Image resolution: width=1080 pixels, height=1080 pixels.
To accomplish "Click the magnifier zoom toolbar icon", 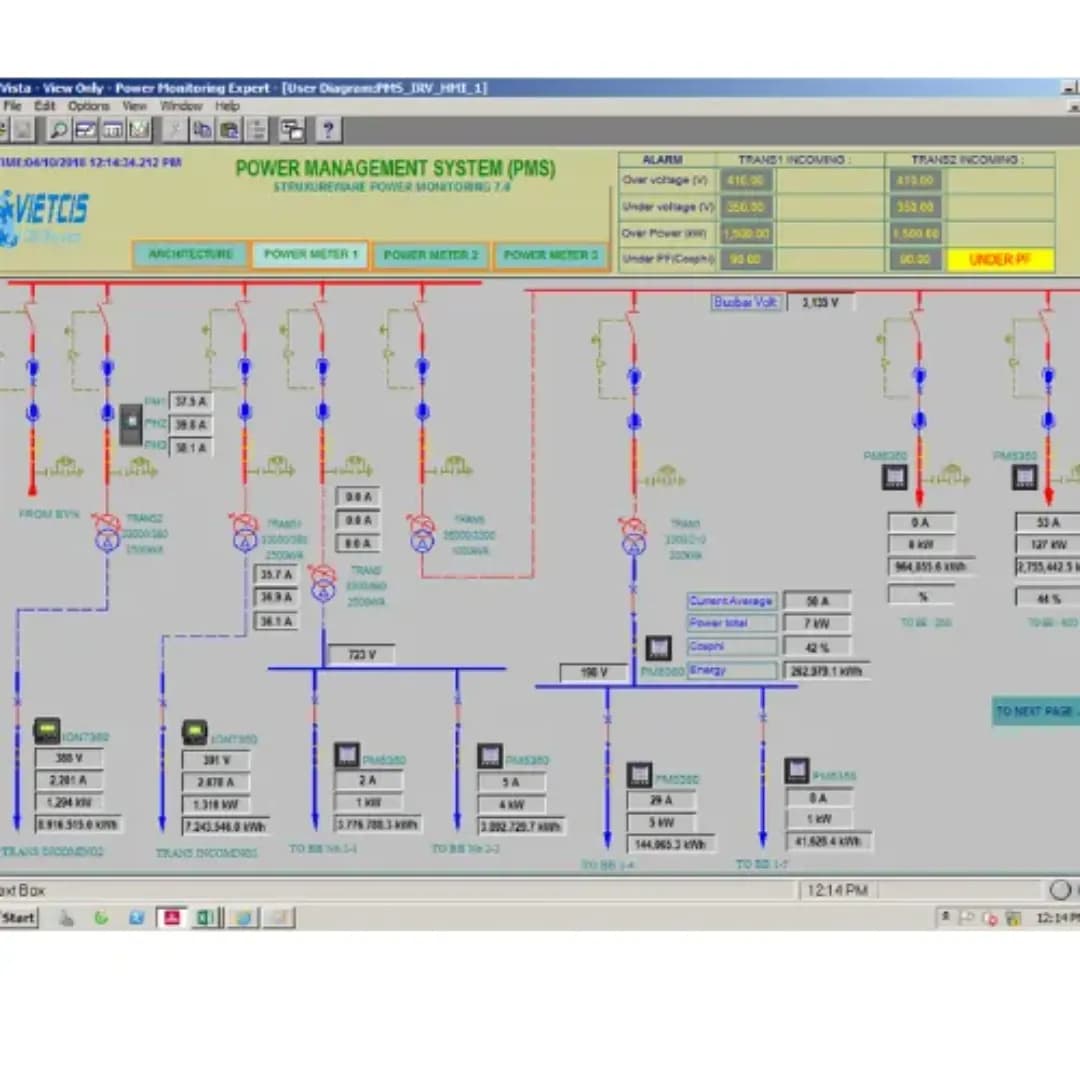I will 59,129.
